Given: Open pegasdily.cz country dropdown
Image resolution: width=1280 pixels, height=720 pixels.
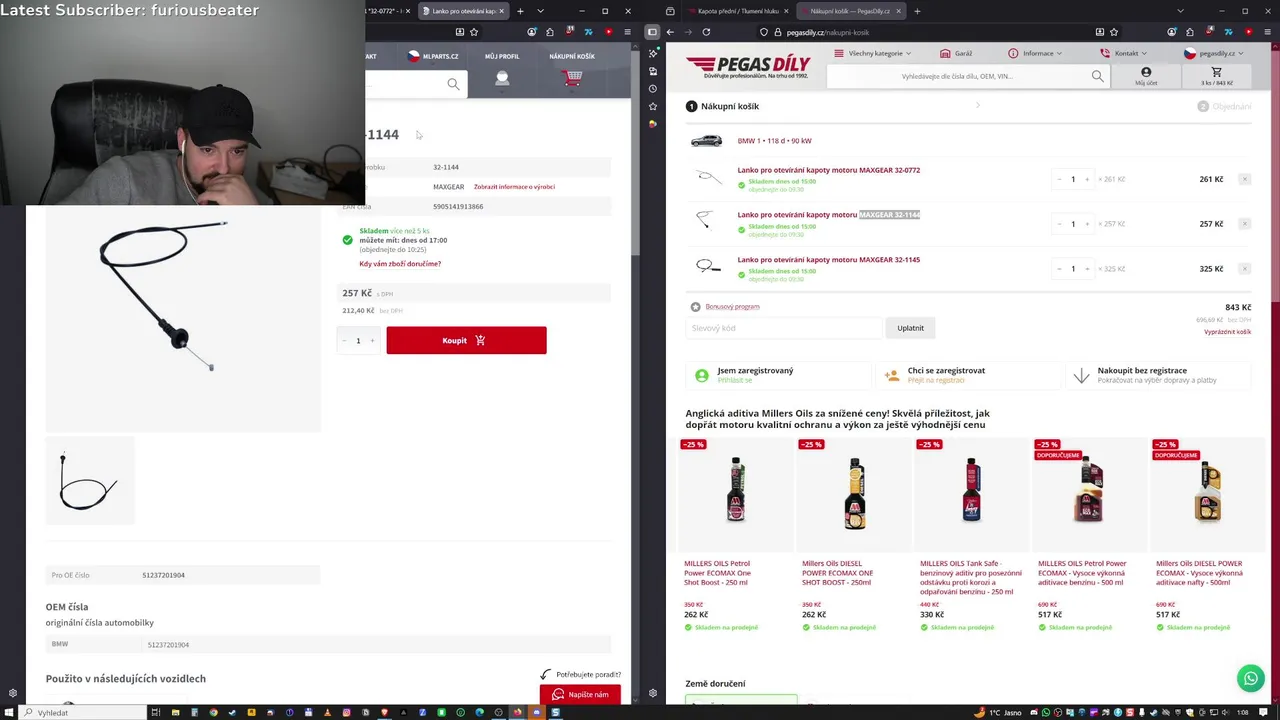Looking at the screenshot, I should pos(1214,53).
